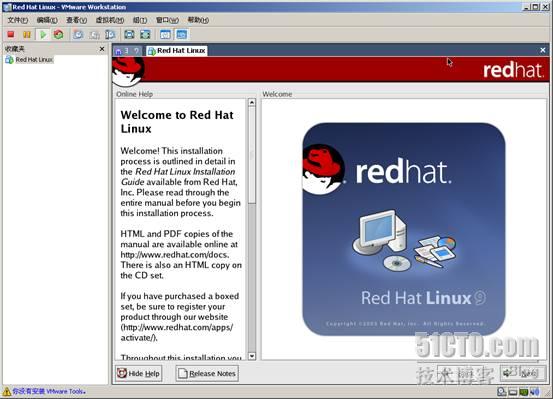The image size is (553, 399).
Task: Open the 组(T) menu
Action: [140, 20]
